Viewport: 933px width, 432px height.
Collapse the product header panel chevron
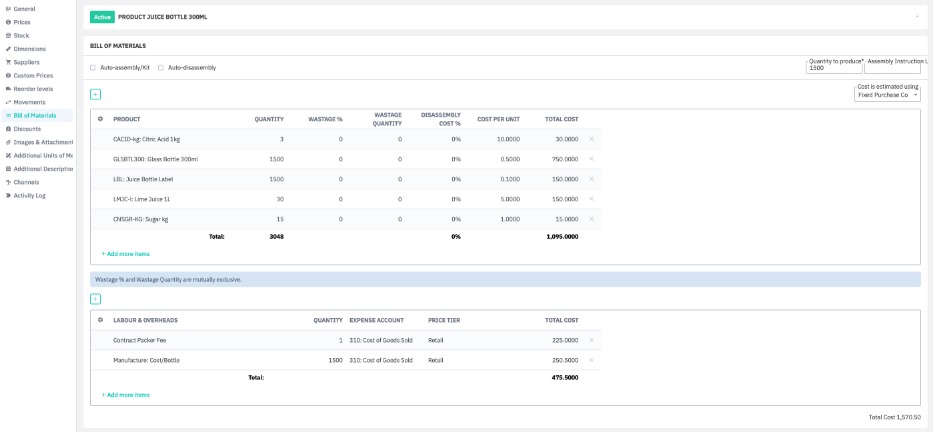916,17
